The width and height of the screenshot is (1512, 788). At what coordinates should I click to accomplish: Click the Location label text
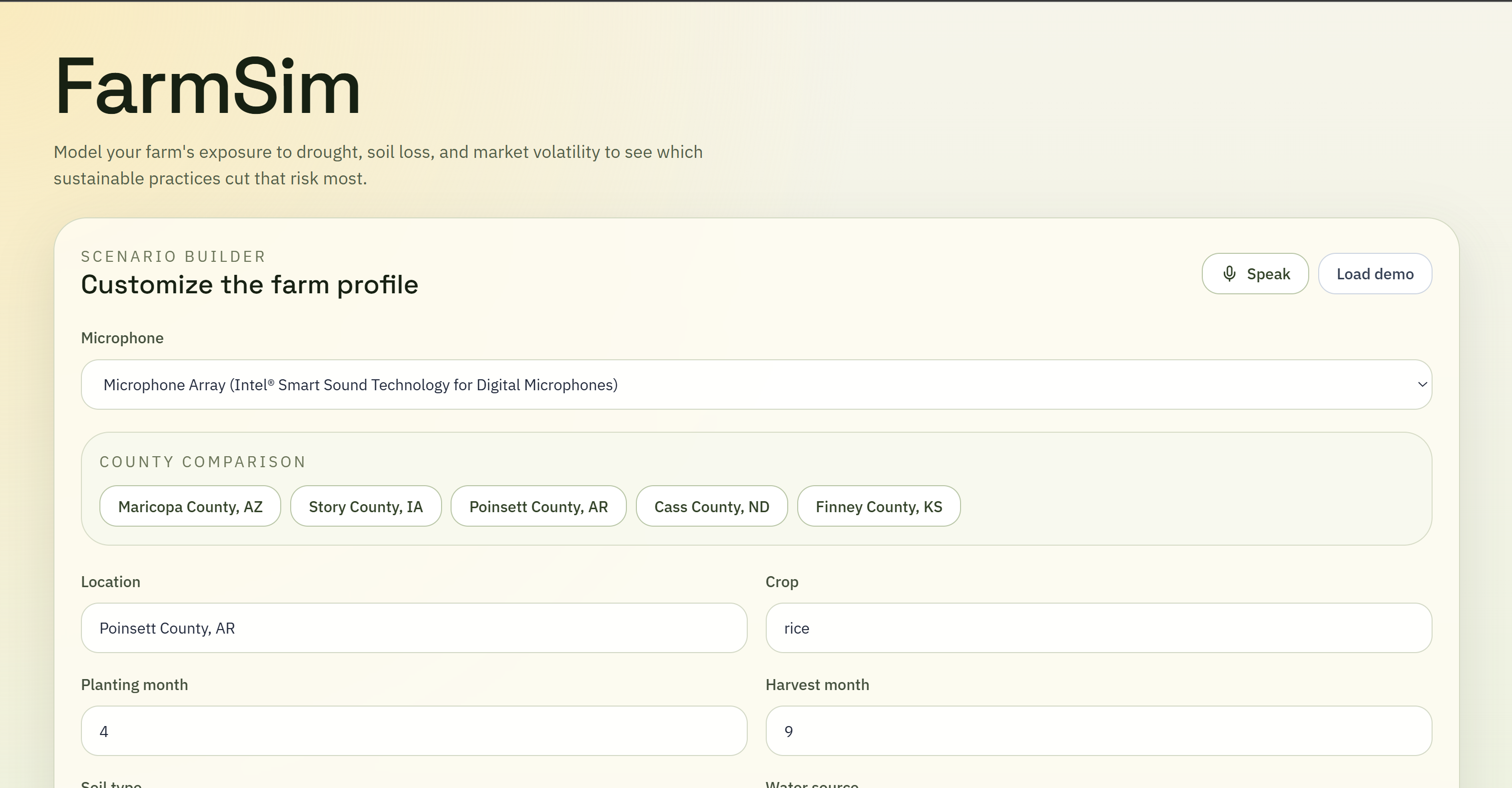[110, 582]
